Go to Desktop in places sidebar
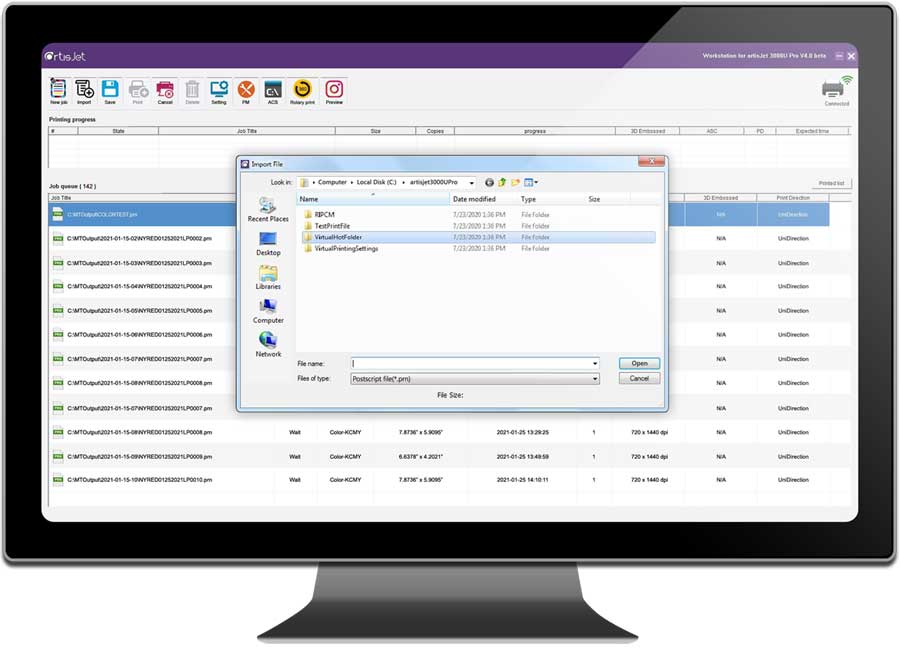The image size is (900, 648). coord(268,242)
